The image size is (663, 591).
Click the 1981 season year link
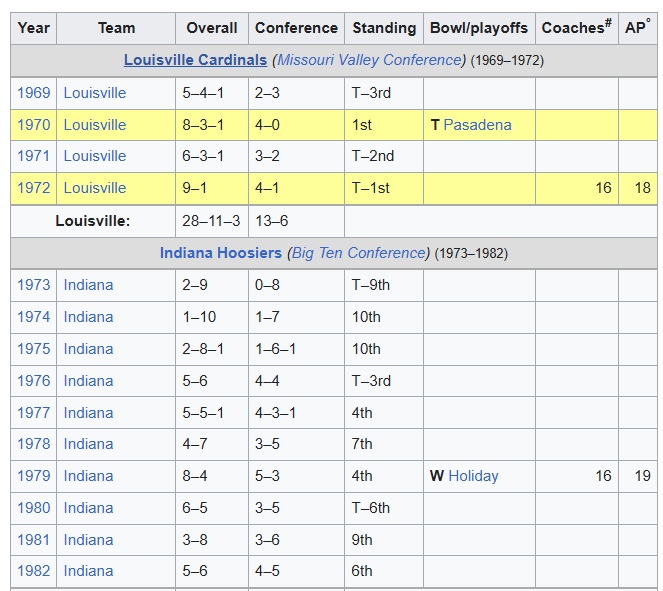coord(33,540)
